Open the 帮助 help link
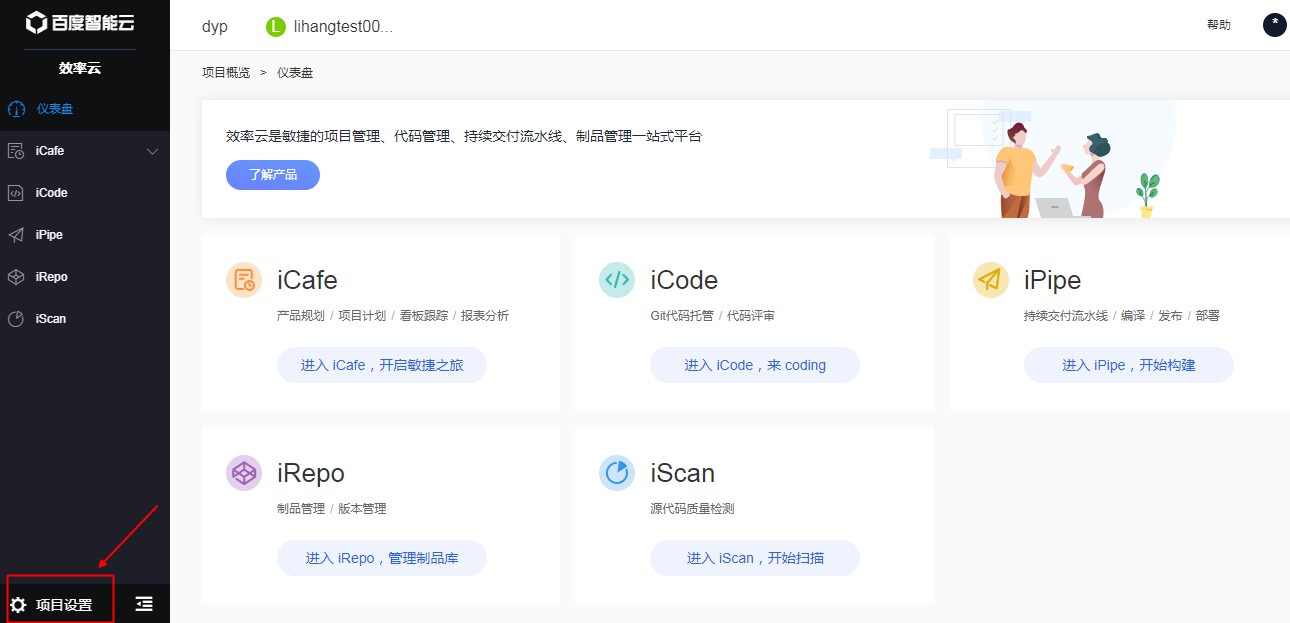1290x623 pixels. (1219, 25)
